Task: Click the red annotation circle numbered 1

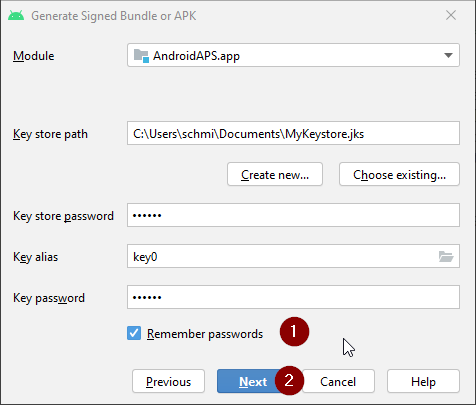Action: tap(294, 332)
